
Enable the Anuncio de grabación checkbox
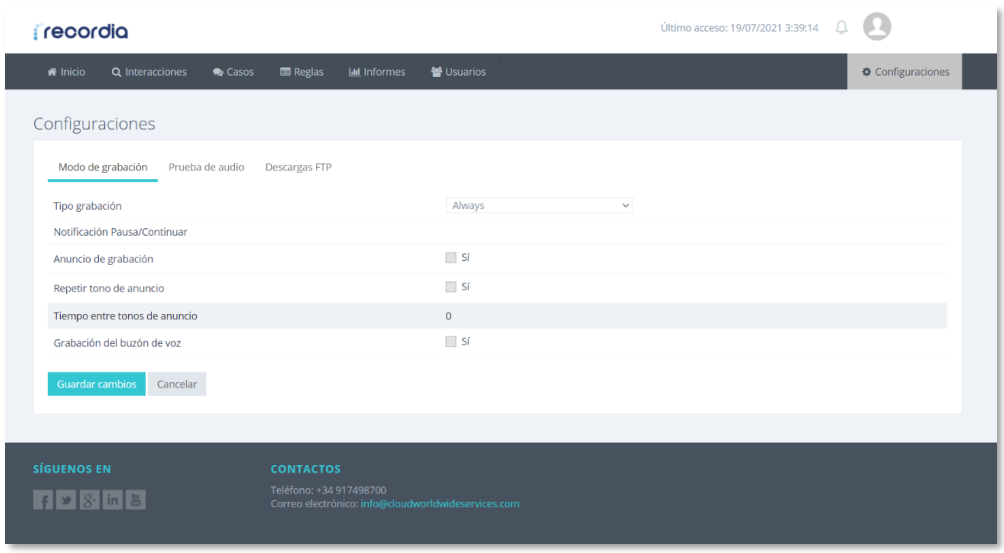pos(451,257)
